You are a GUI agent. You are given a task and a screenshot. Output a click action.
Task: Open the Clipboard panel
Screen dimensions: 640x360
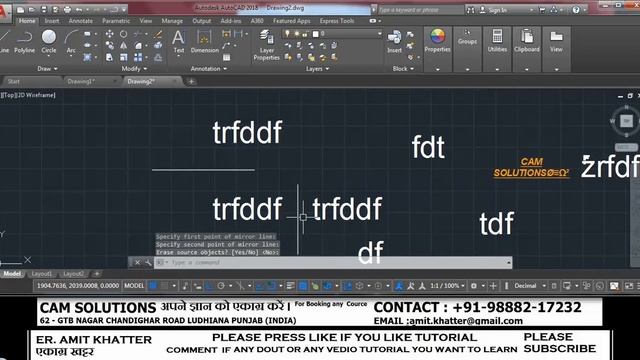click(x=527, y=41)
